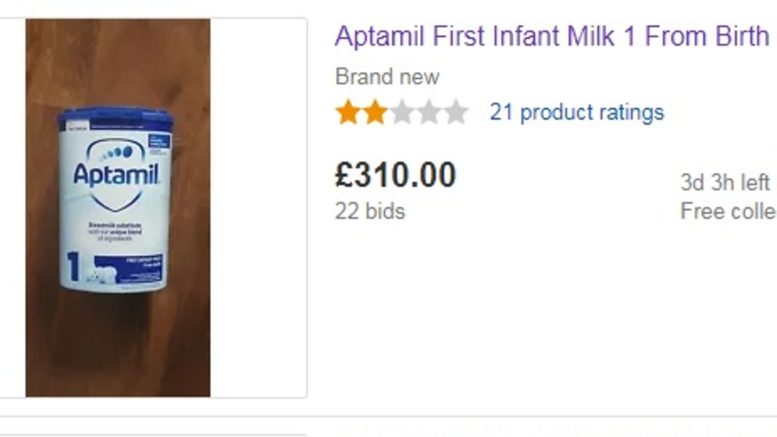Open the Aptamil First Infant Milk listing title
This screenshot has width=777, height=437.
552,37
